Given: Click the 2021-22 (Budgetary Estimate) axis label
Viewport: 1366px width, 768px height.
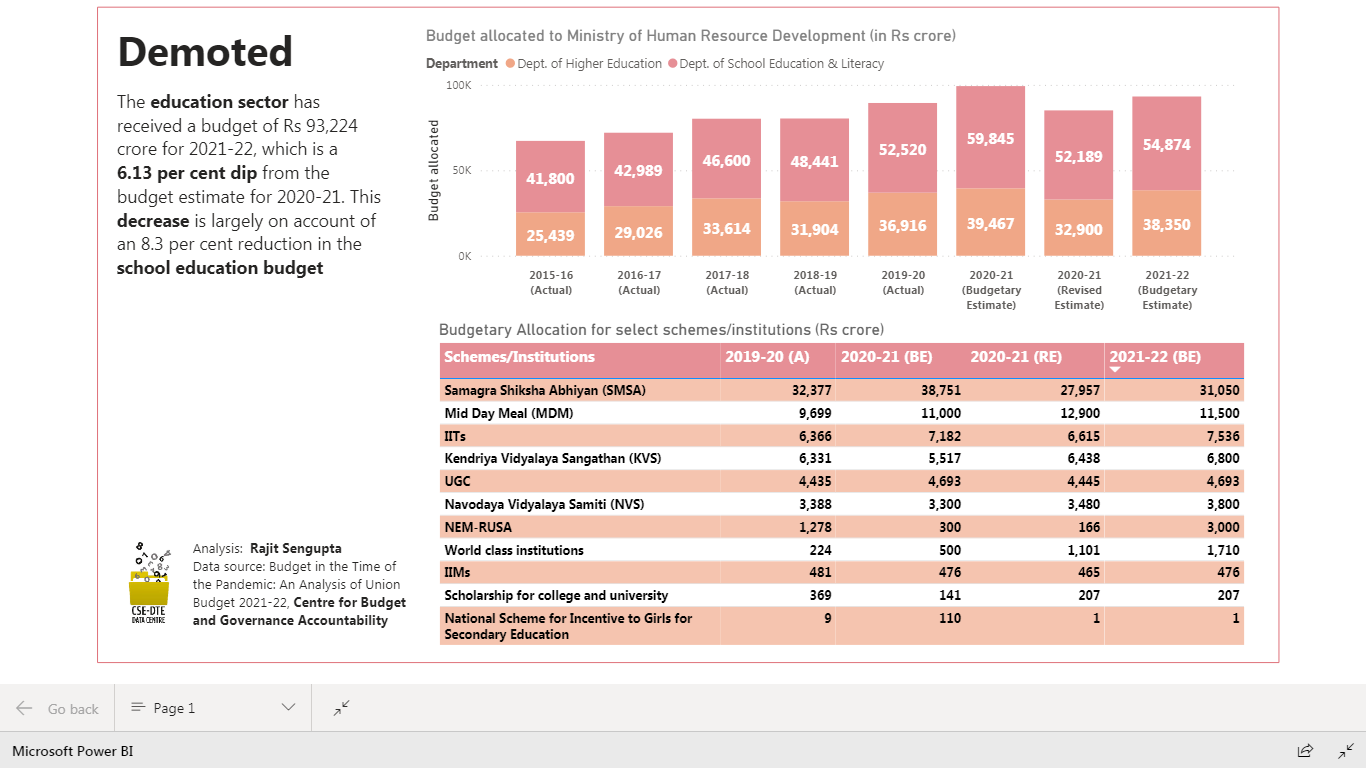Looking at the screenshot, I should click(x=1167, y=290).
